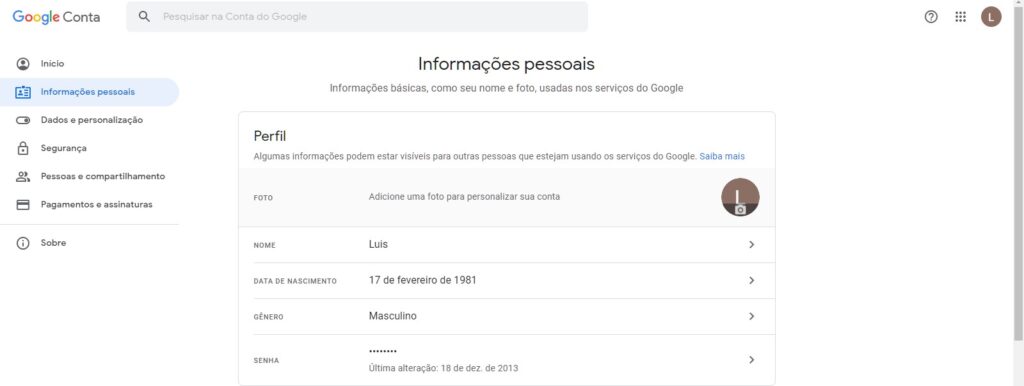Click the Pagamentos e assinaturas card icon
1024x386 pixels.
[23, 204]
